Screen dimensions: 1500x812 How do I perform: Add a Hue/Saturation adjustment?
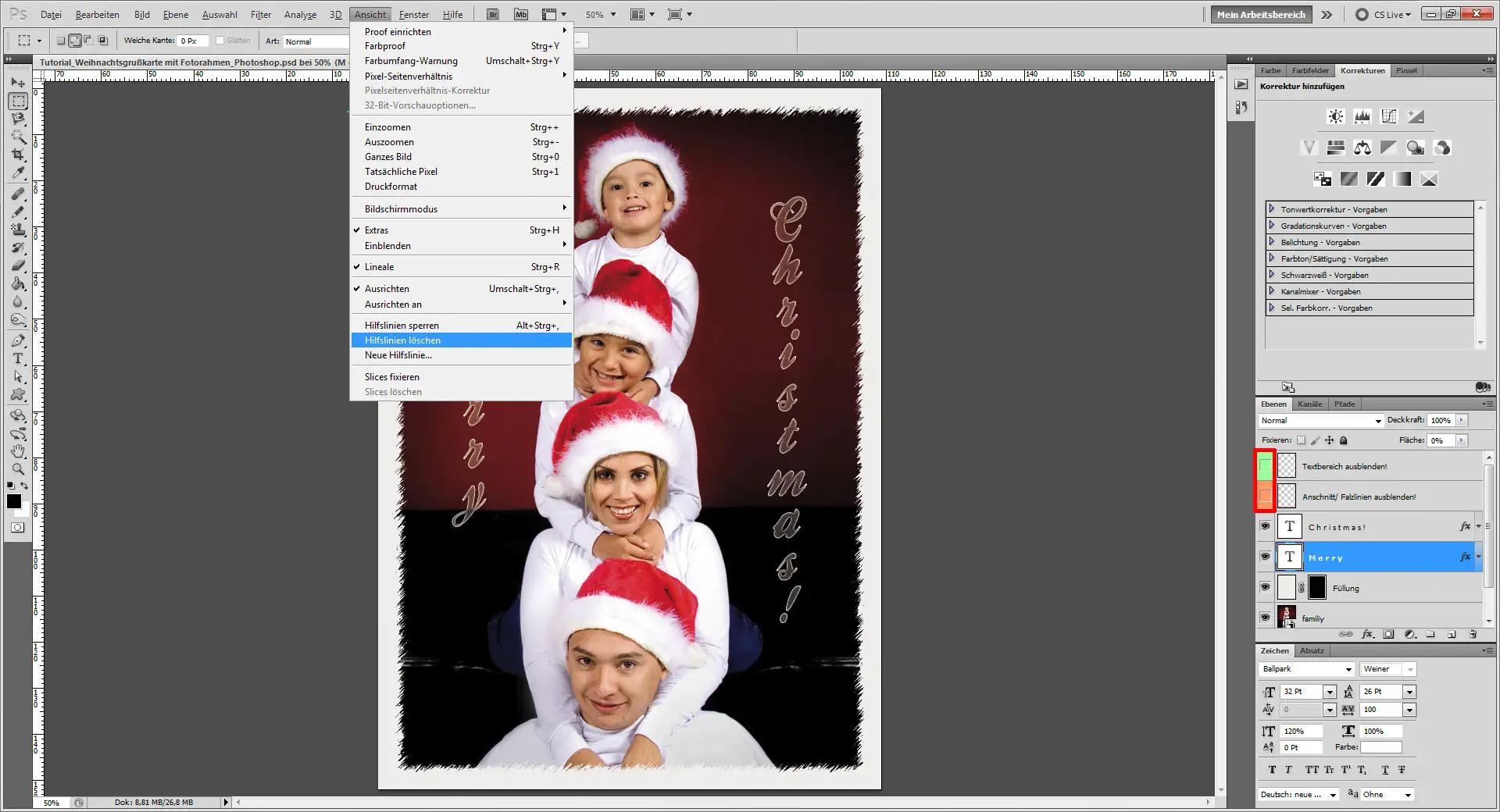1336,148
